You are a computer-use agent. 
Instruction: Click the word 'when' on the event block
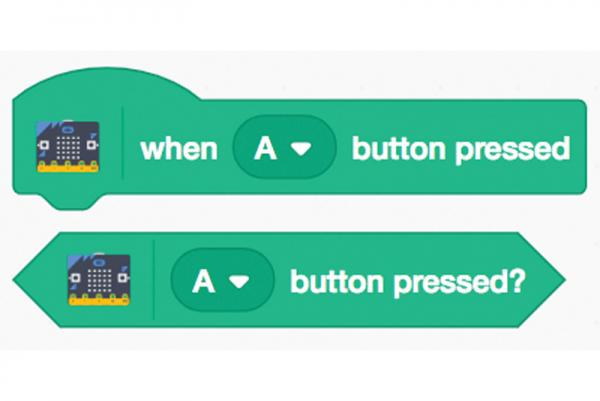click(179, 149)
